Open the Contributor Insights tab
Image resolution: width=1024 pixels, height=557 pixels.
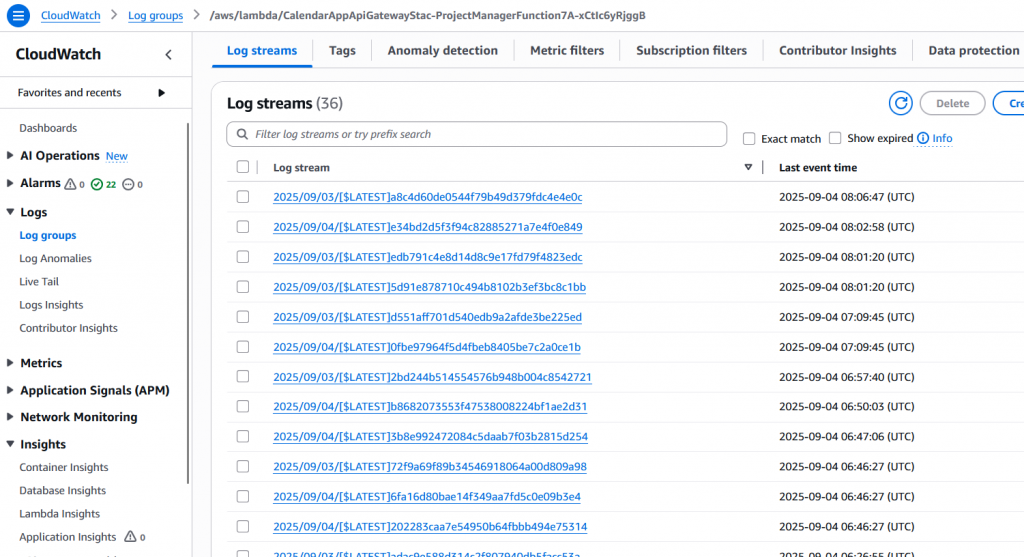[837, 50]
